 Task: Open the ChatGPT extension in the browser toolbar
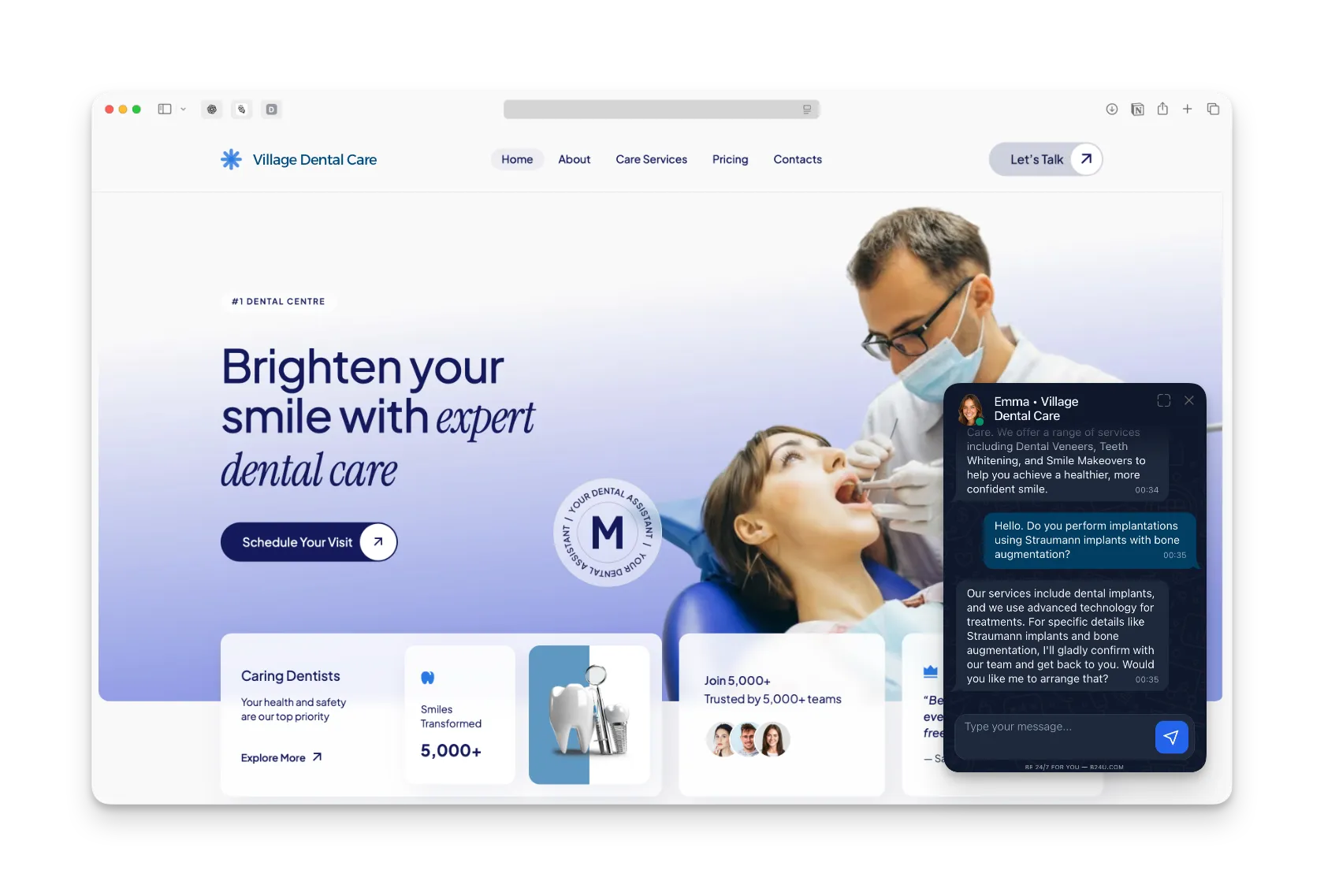211,110
